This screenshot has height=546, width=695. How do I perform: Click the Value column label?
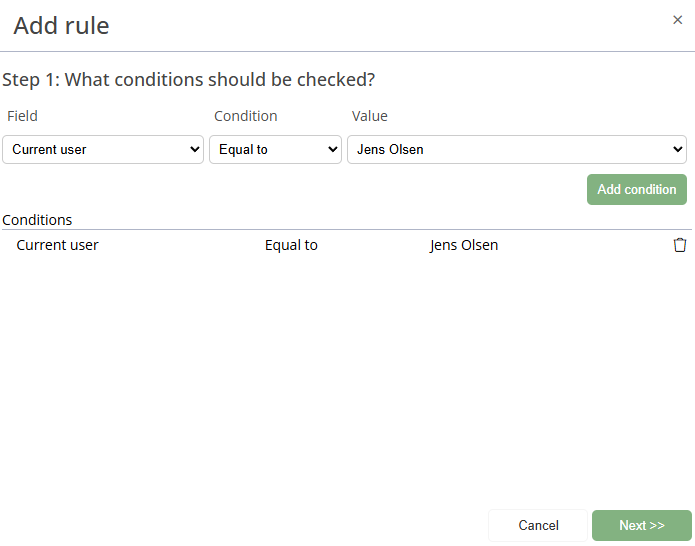pos(370,116)
